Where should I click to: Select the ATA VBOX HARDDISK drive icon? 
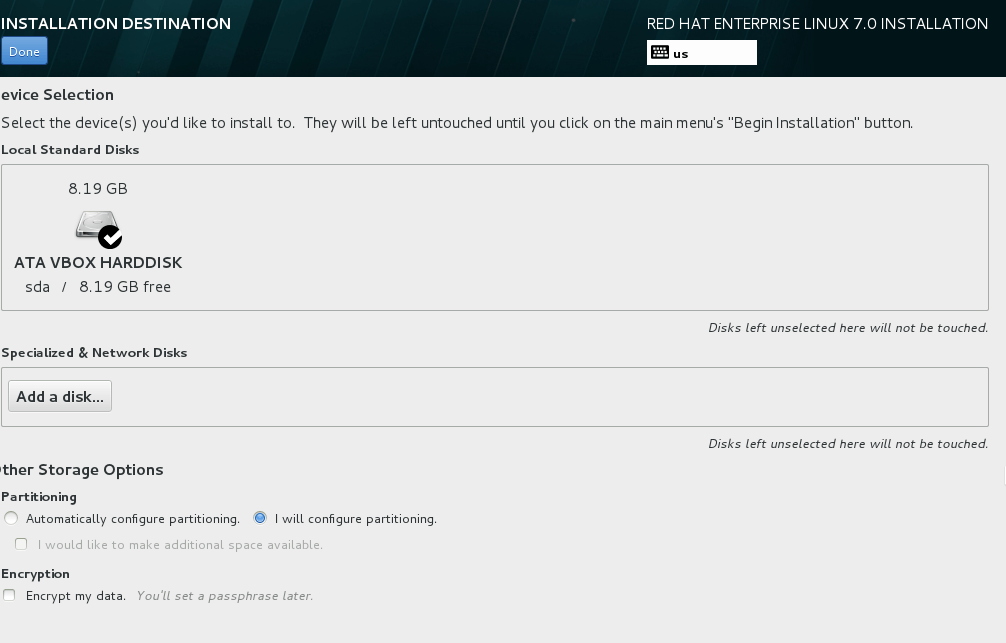[98, 229]
